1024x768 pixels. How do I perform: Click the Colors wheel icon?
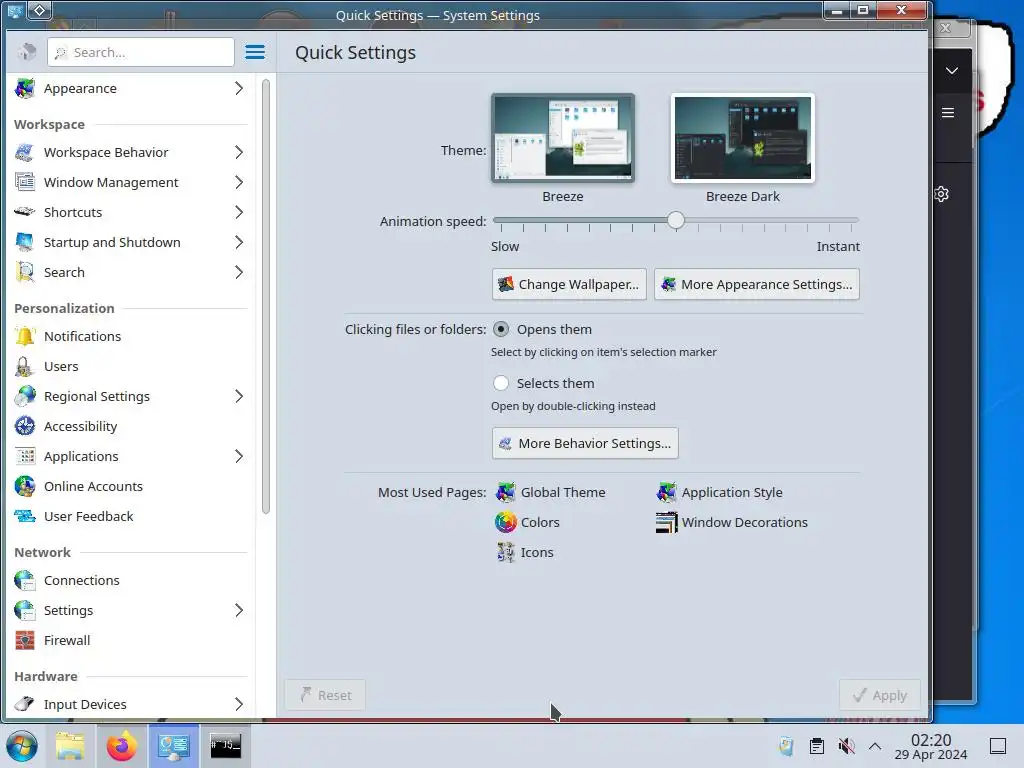pos(505,522)
